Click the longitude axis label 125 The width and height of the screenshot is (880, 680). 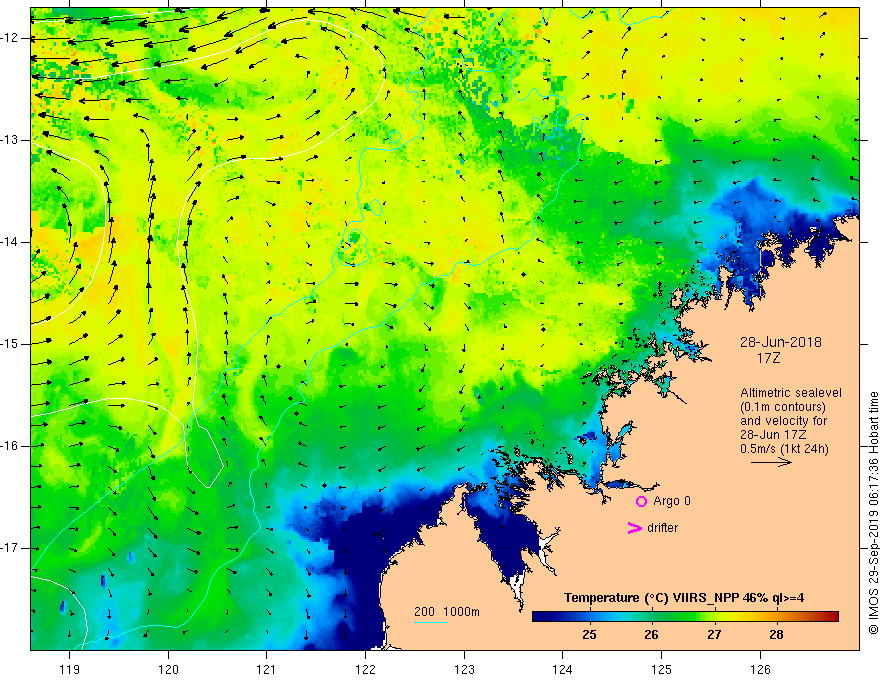pos(661,669)
